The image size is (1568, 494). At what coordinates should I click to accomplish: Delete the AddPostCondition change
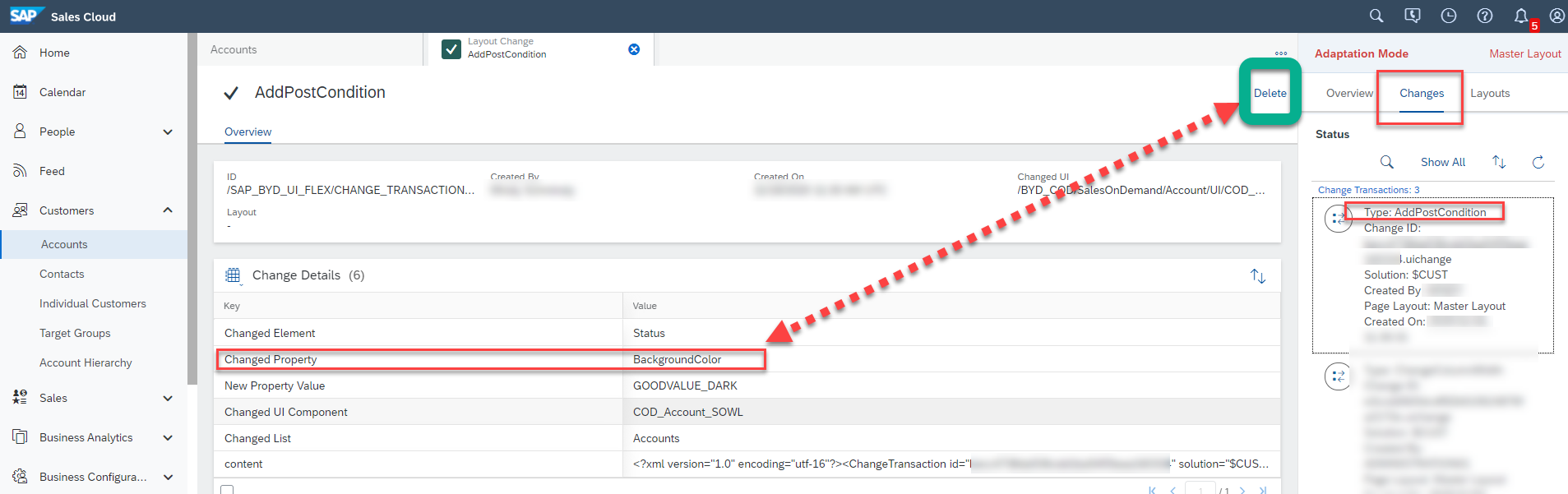(x=1270, y=93)
